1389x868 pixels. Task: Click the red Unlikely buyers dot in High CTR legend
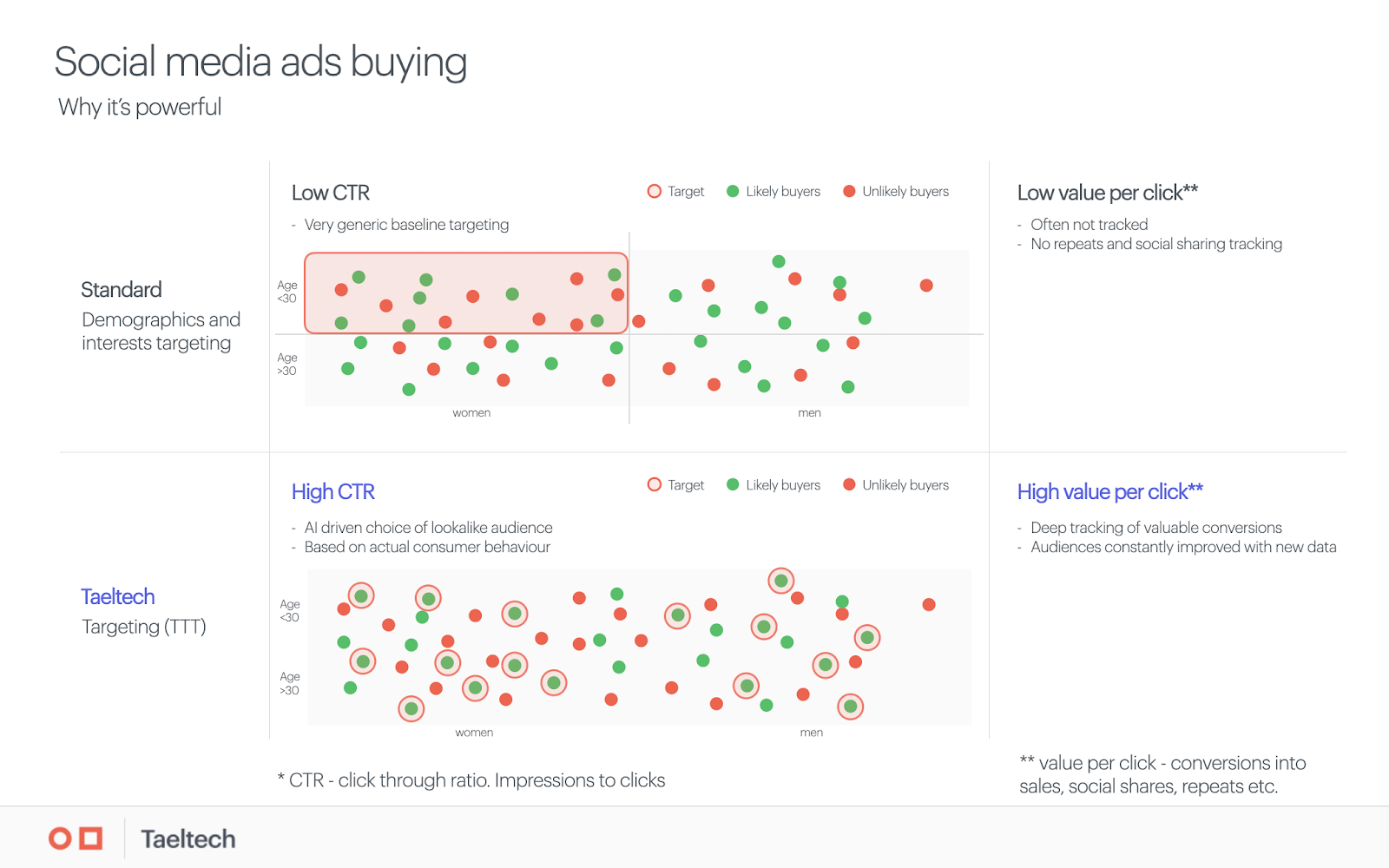tap(849, 484)
